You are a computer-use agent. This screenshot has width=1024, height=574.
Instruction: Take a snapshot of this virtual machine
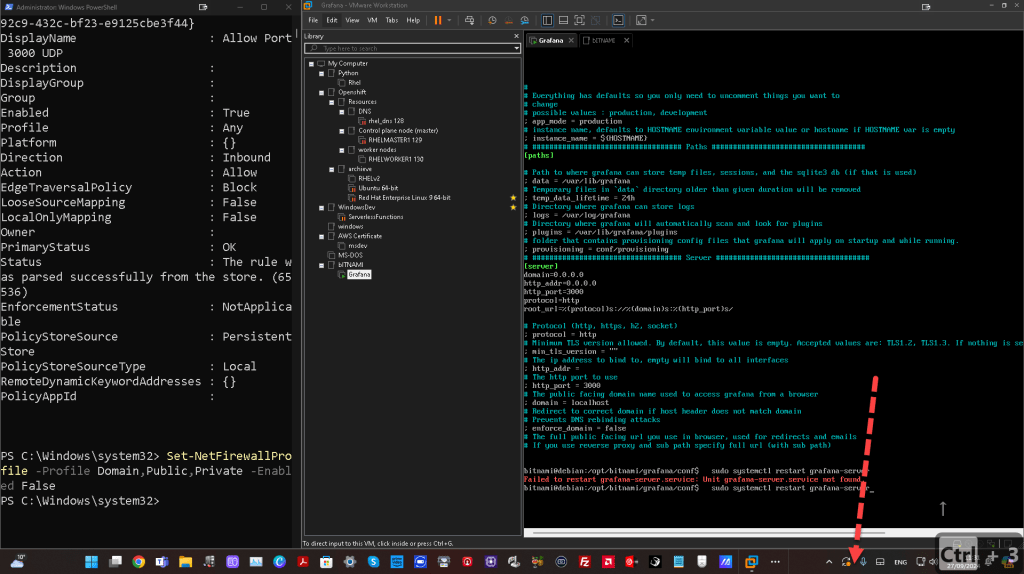tap(492, 20)
